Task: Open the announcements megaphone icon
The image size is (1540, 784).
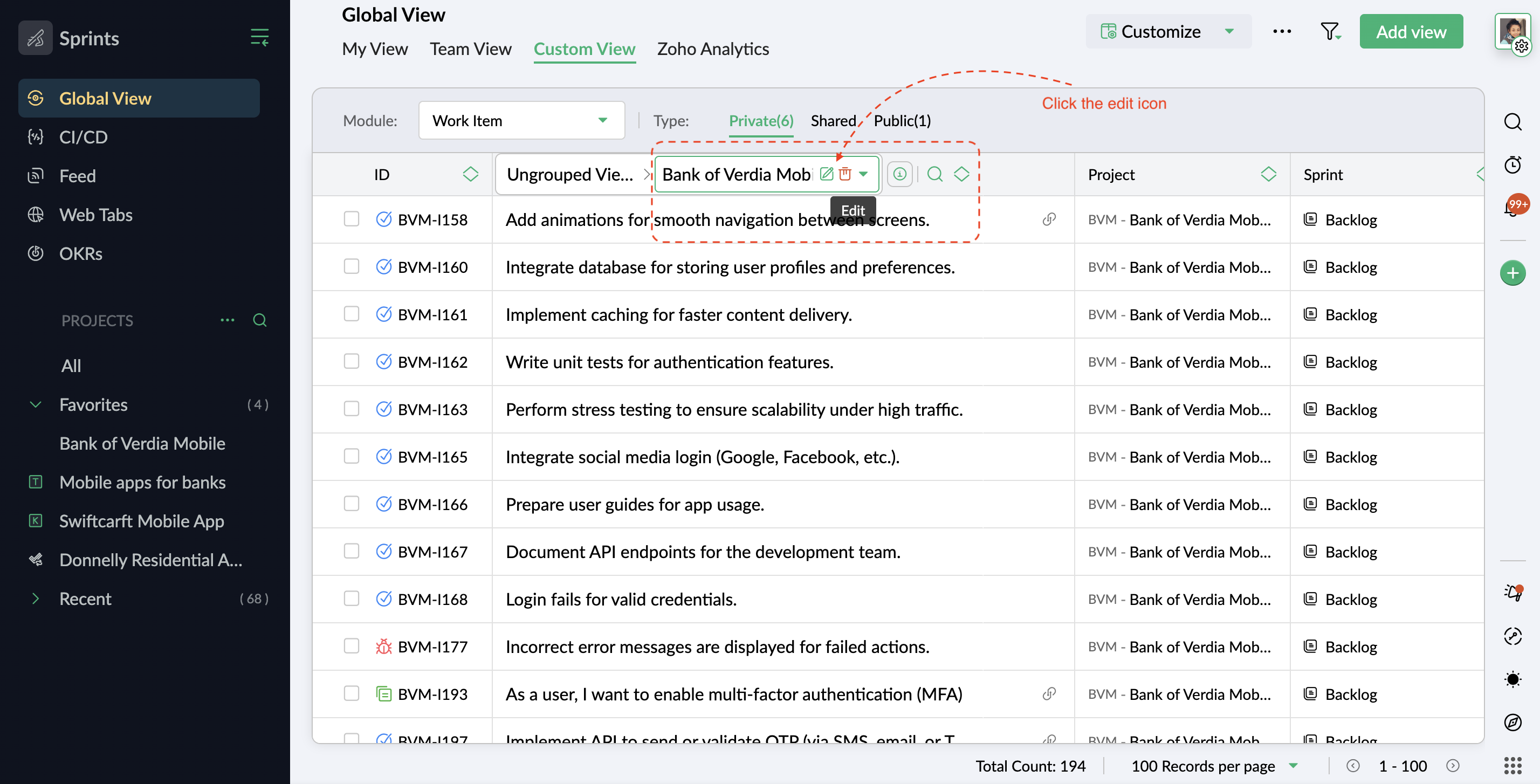Action: coord(1512,593)
